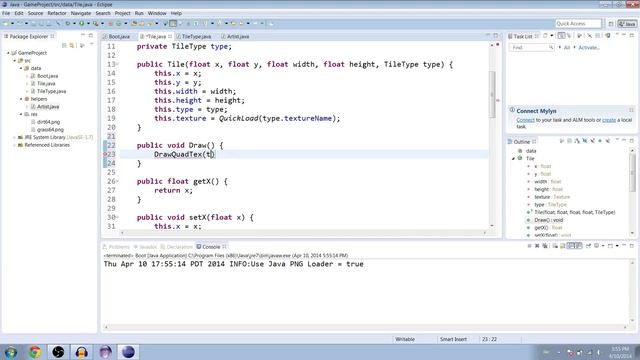Fold the Tile constructor at line 13
The height and width of the screenshot is (360, 640).
click(118, 64)
